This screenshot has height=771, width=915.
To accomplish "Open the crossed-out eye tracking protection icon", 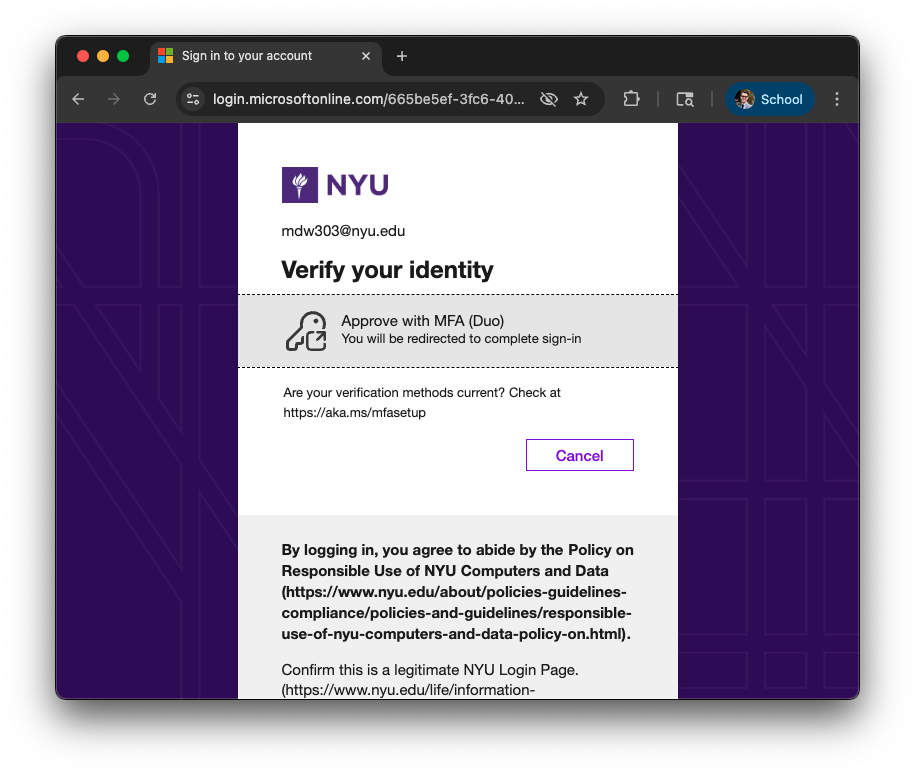I will (548, 99).
